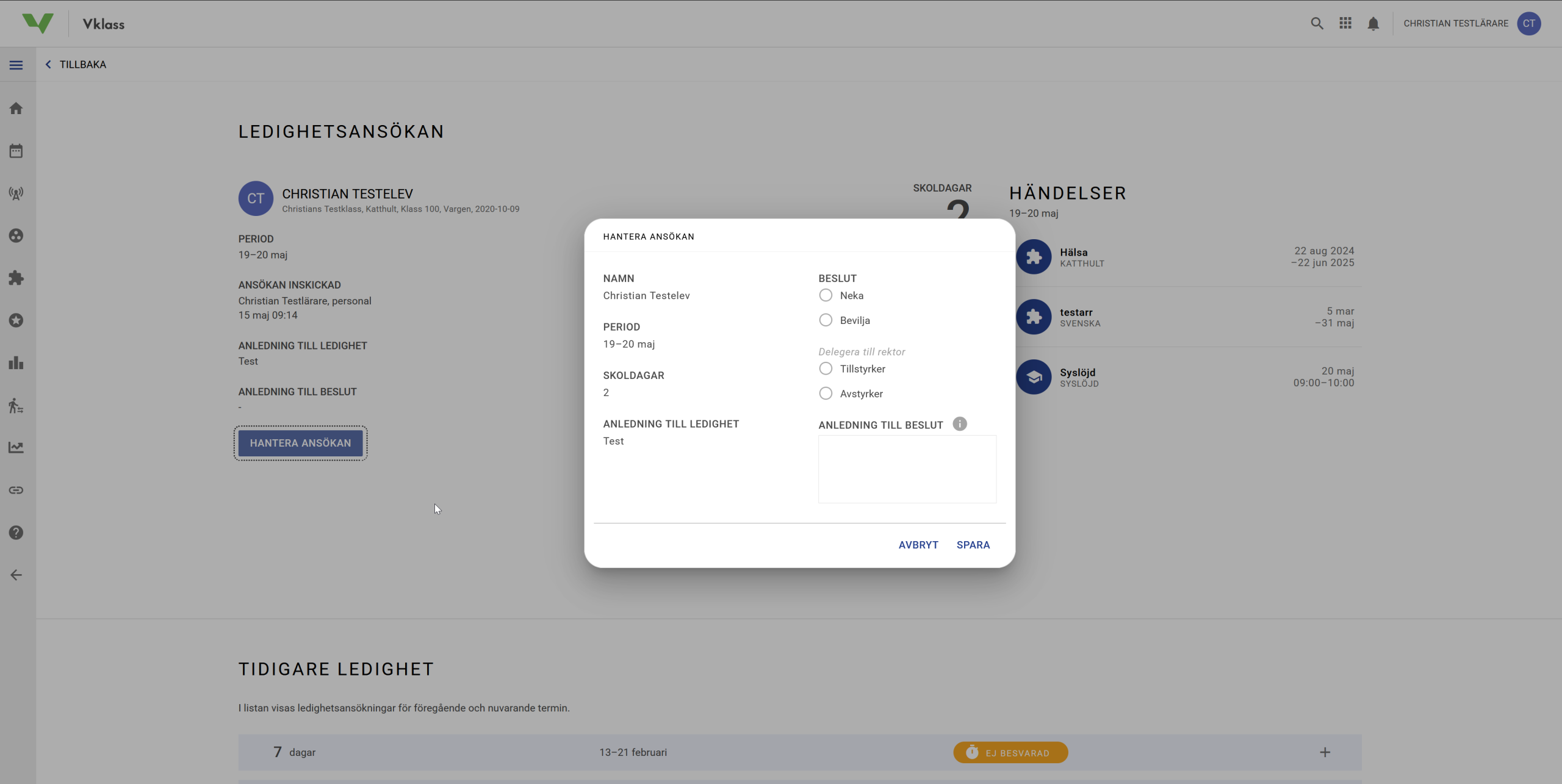Image resolution: width=1562 pixels, height=784 pixels.
Task: Click the notifications bell icon
Action: tap(1373, 24)
